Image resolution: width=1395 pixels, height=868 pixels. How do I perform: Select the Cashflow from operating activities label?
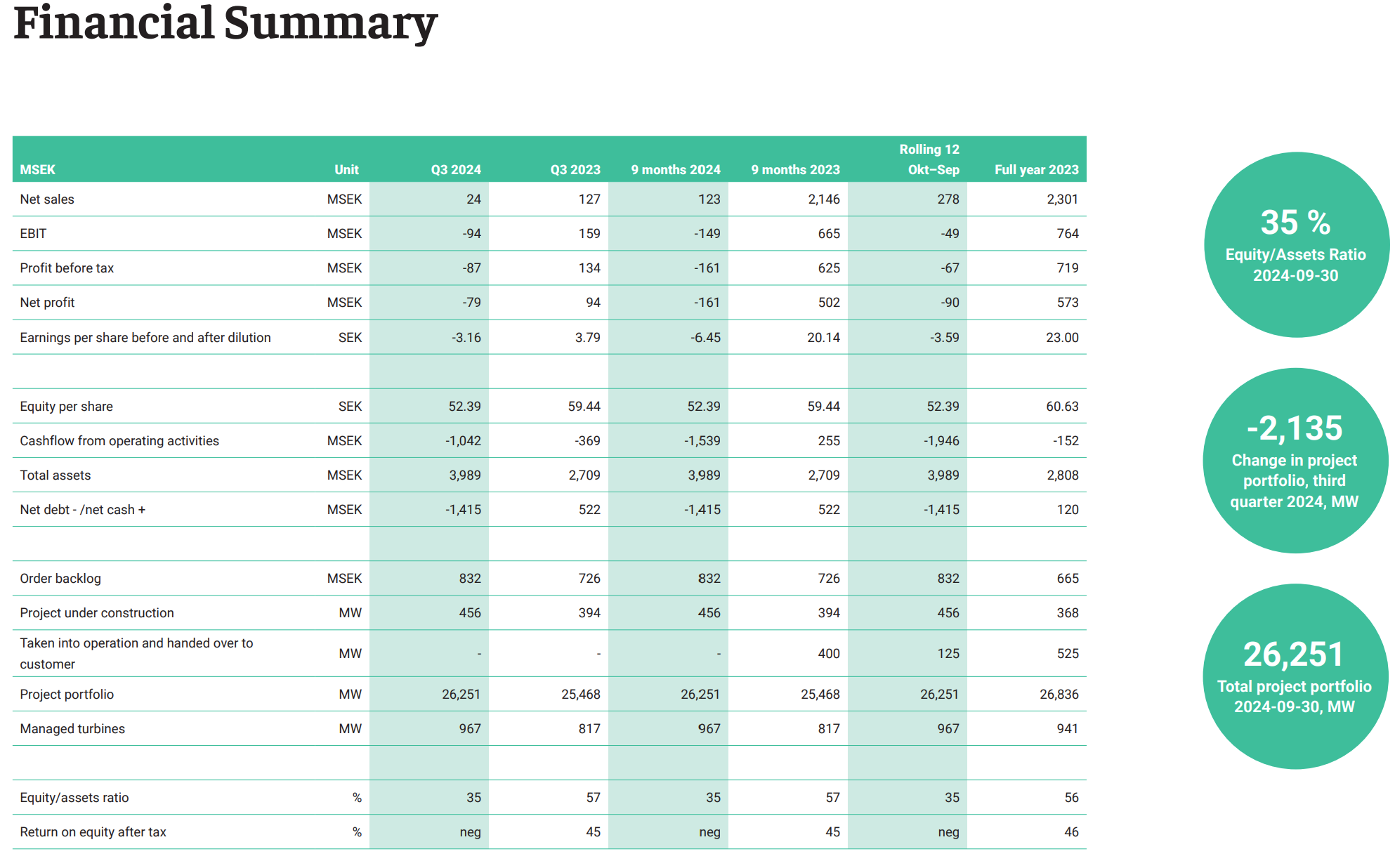[119, 441]
